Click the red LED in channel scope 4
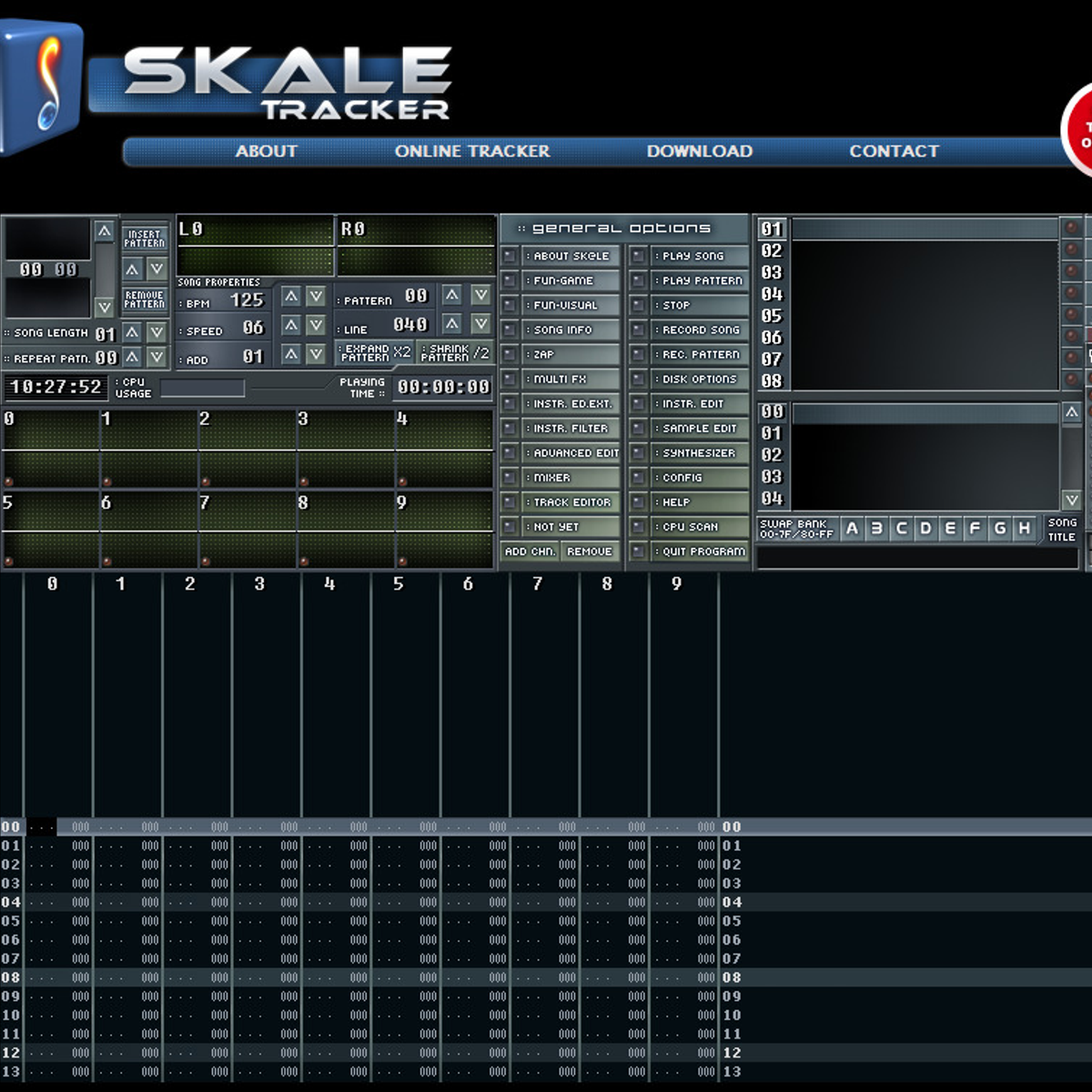1092x1092 pixels. [x=401, y=481]
